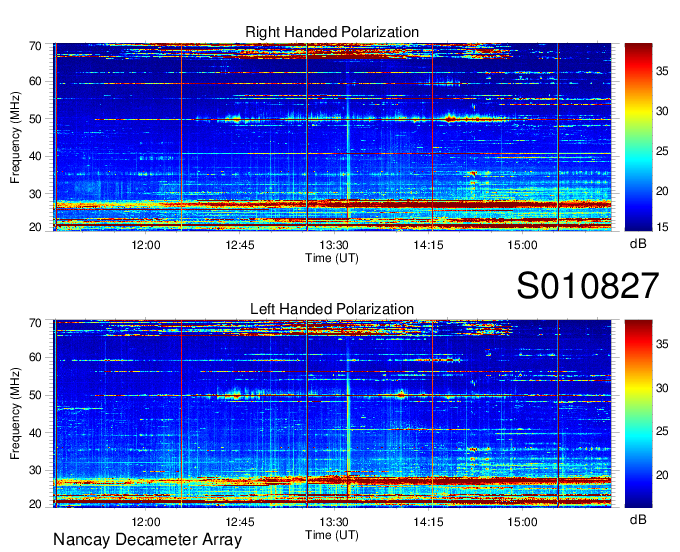Click the 20 dB label on lower colorbar

pos(662,475)
